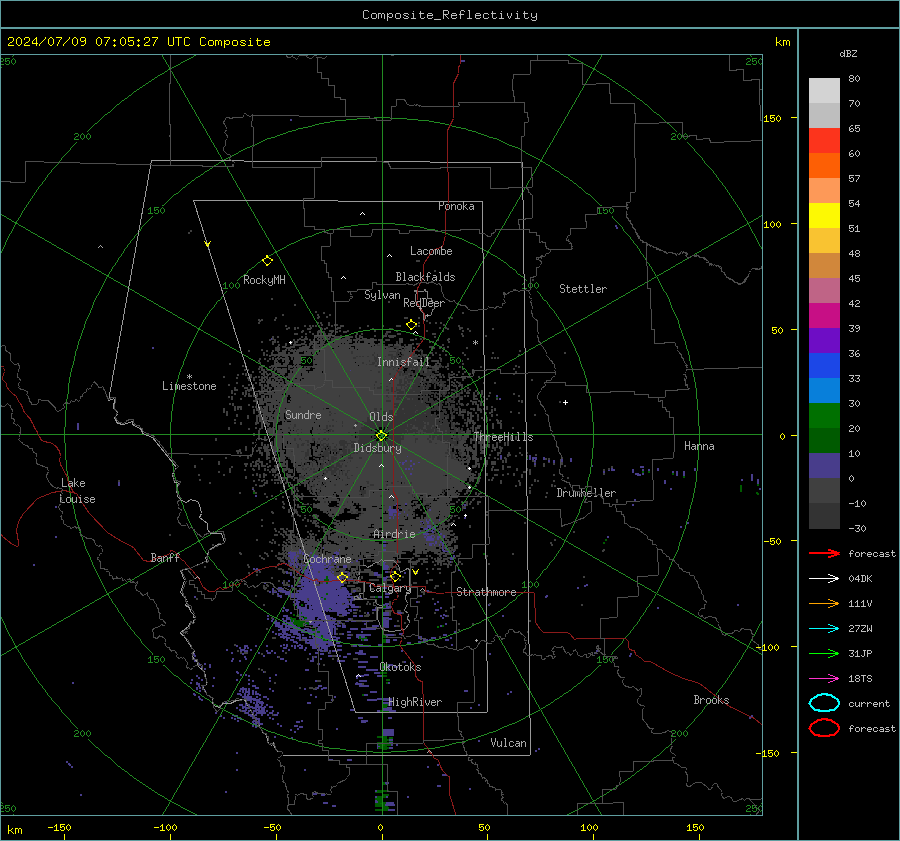The image size is (900, 841).
Task: Click the yellow diamond marker above Calgary
Action: 395,576
